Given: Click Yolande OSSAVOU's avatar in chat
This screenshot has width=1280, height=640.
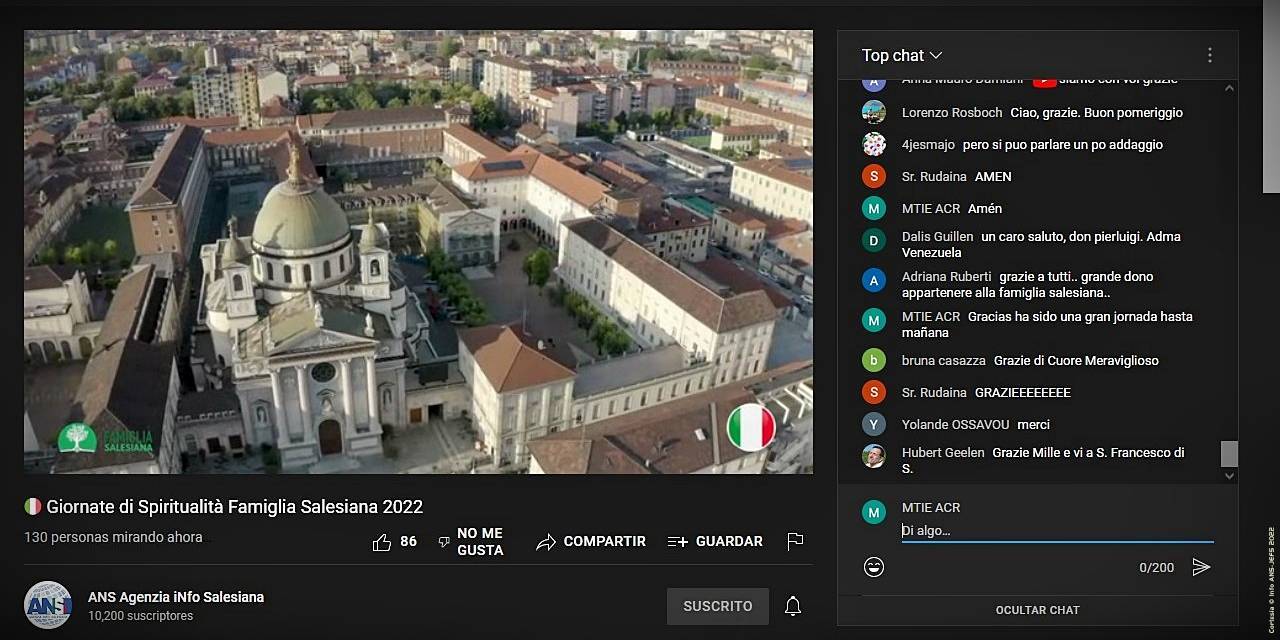Looking at the screenshot, I should [x=874, y=424].
